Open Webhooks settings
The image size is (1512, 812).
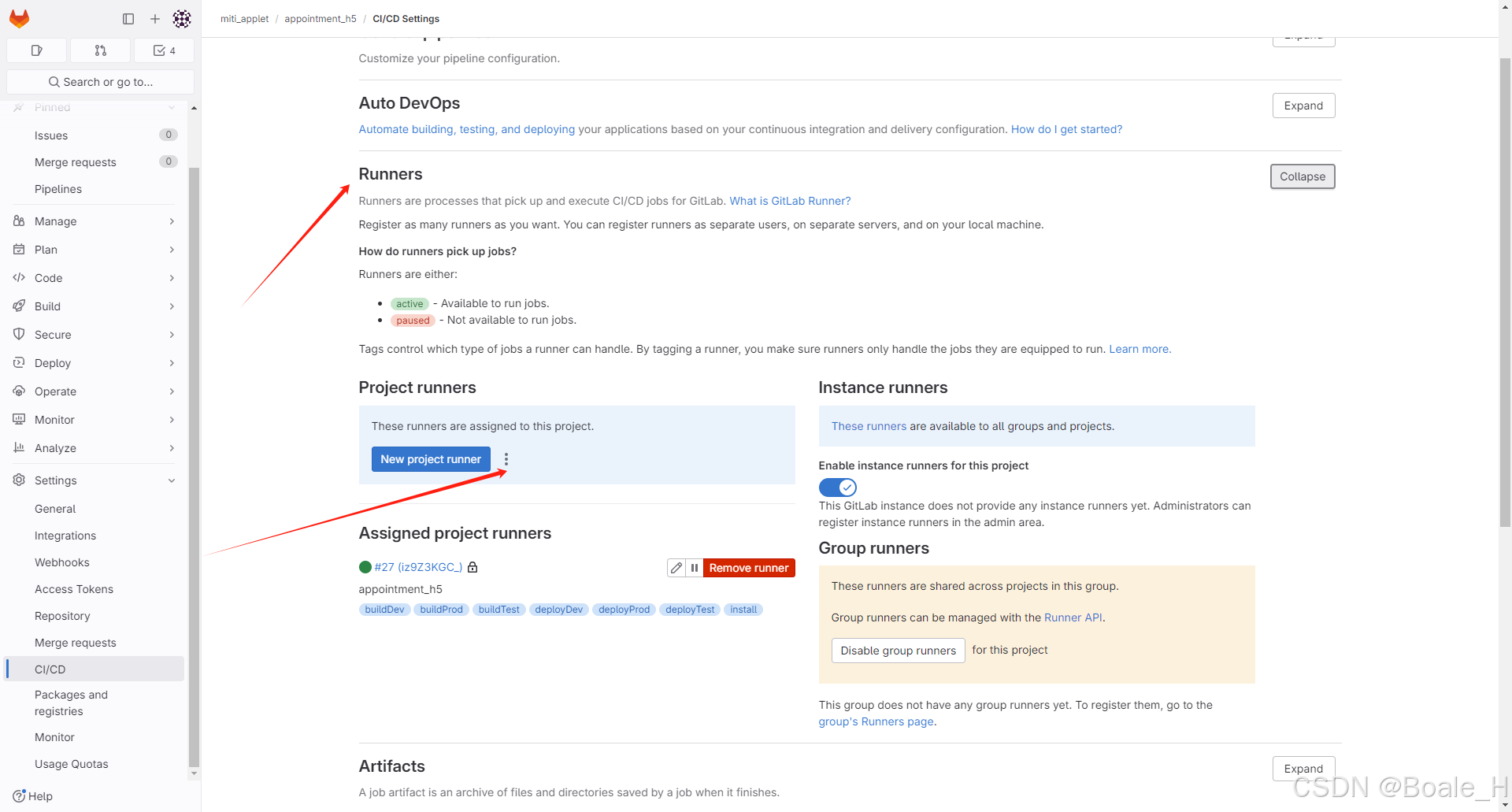tap(94, 562)
